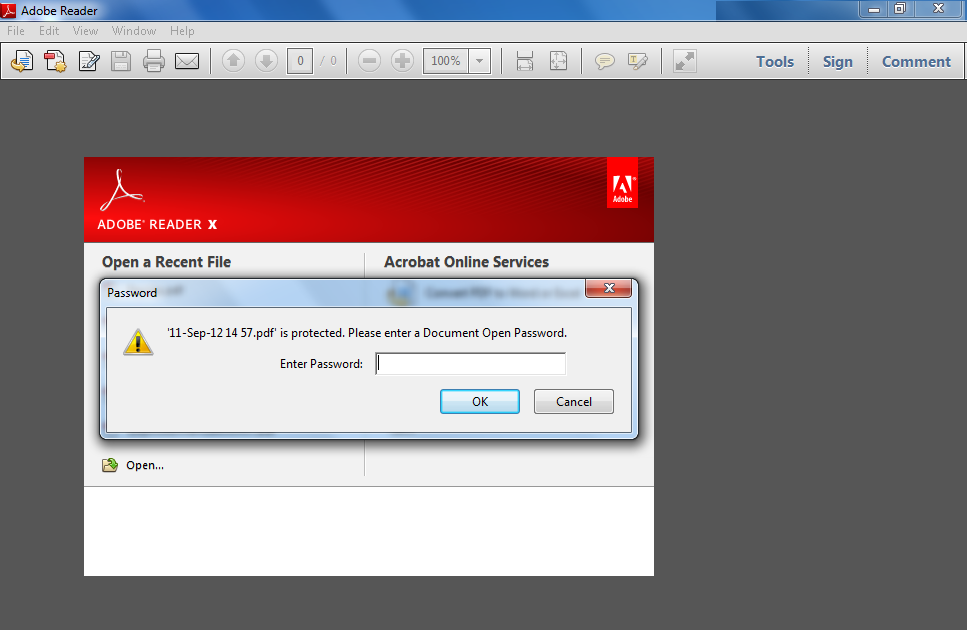Open the Help menu
This screenshot has width=967, height=630.
(x=182, y=31)
